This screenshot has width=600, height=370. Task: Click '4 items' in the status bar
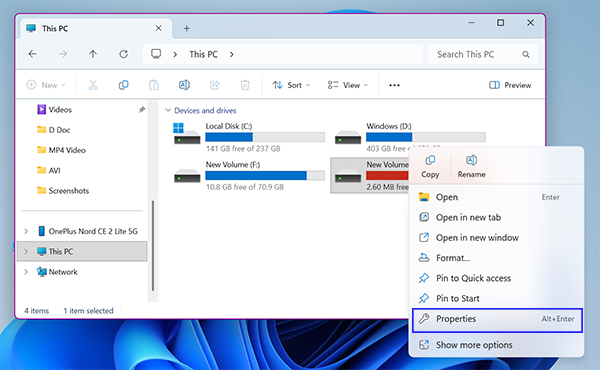click(37, 311)
